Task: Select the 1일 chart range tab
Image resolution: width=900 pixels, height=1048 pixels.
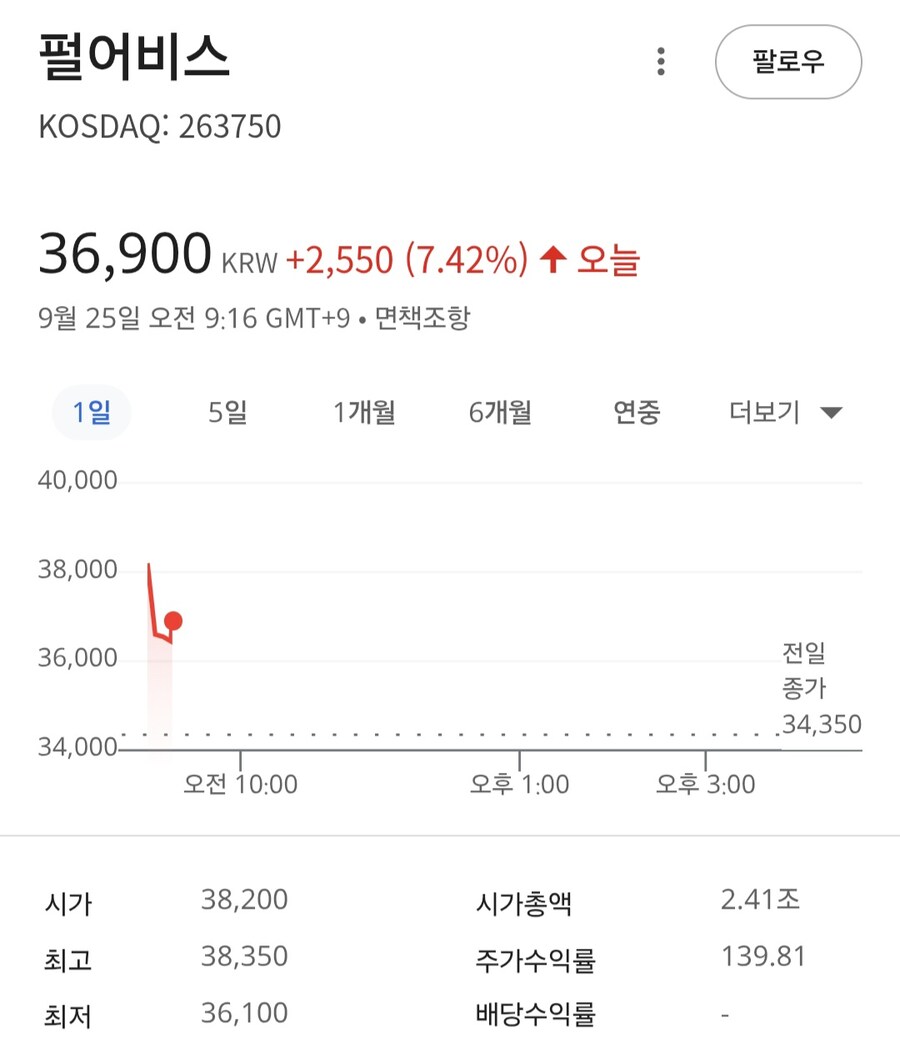Action: click(x=91, y=412)
